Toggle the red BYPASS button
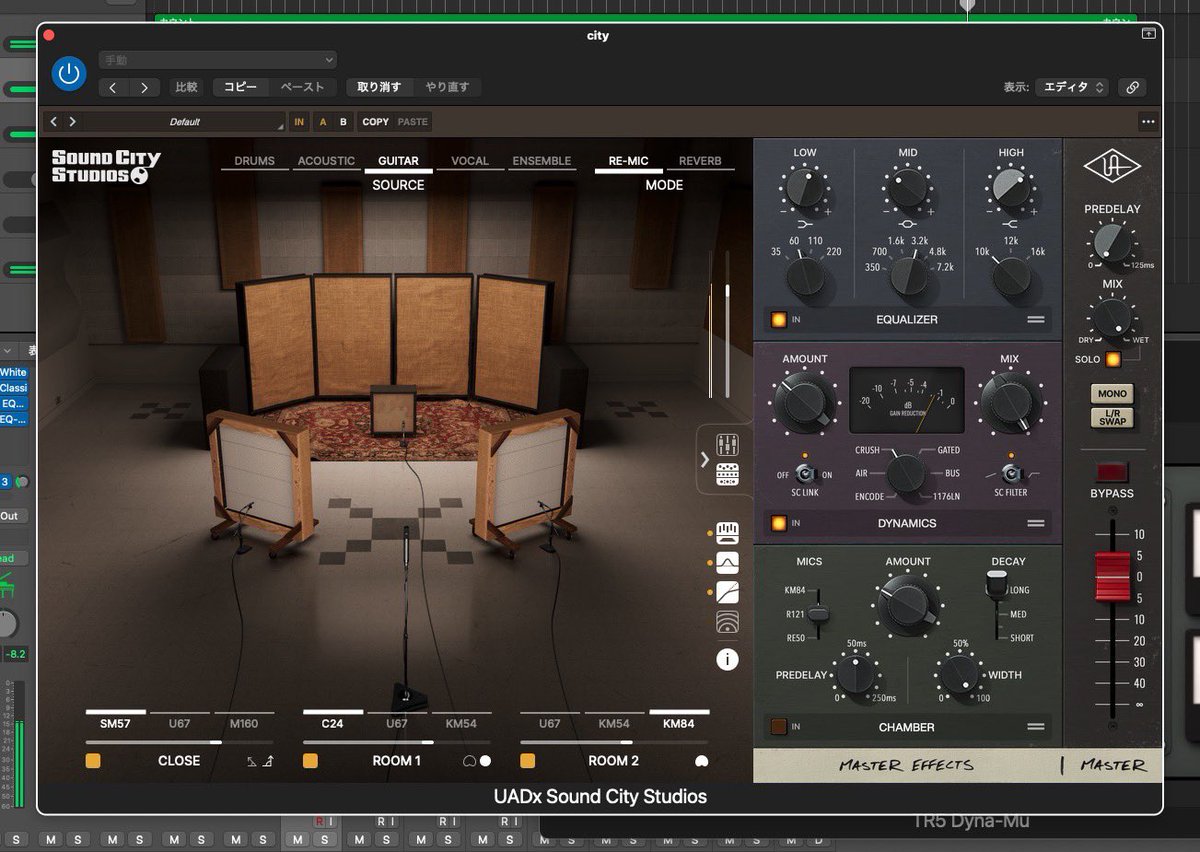The width and height of the screenshot is (1200, 852). pos(1111,472)
